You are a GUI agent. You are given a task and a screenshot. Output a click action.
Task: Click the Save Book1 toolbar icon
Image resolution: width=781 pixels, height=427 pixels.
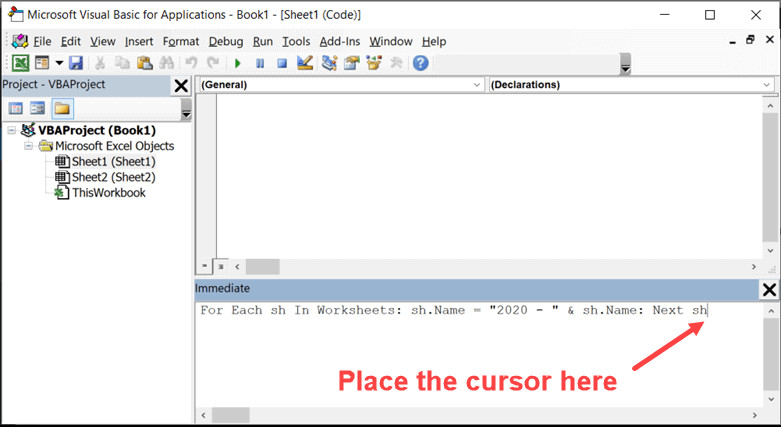(76, 63)
